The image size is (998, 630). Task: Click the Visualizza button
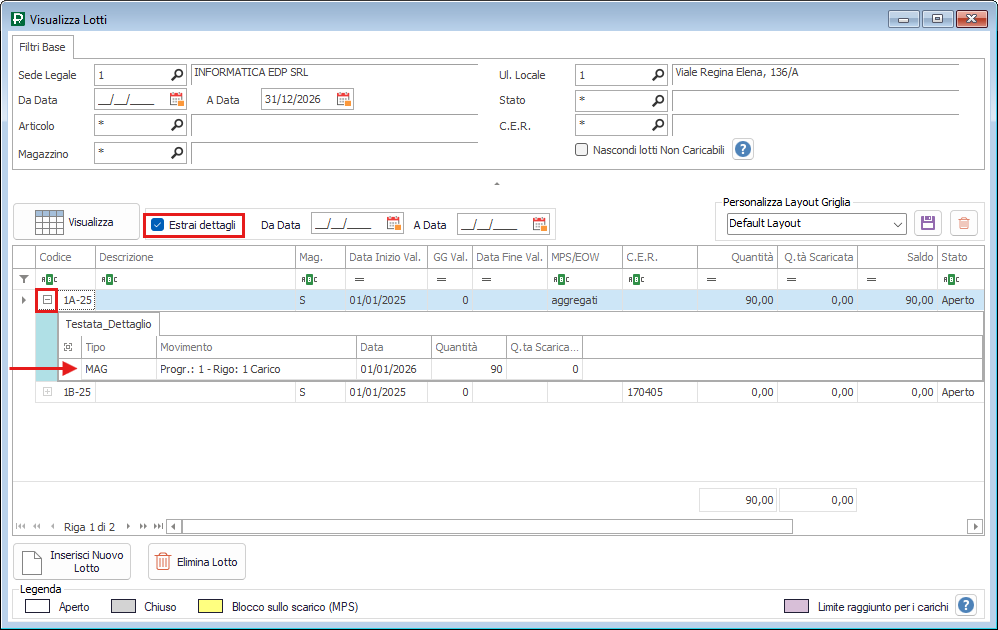[x=75, y=222]
